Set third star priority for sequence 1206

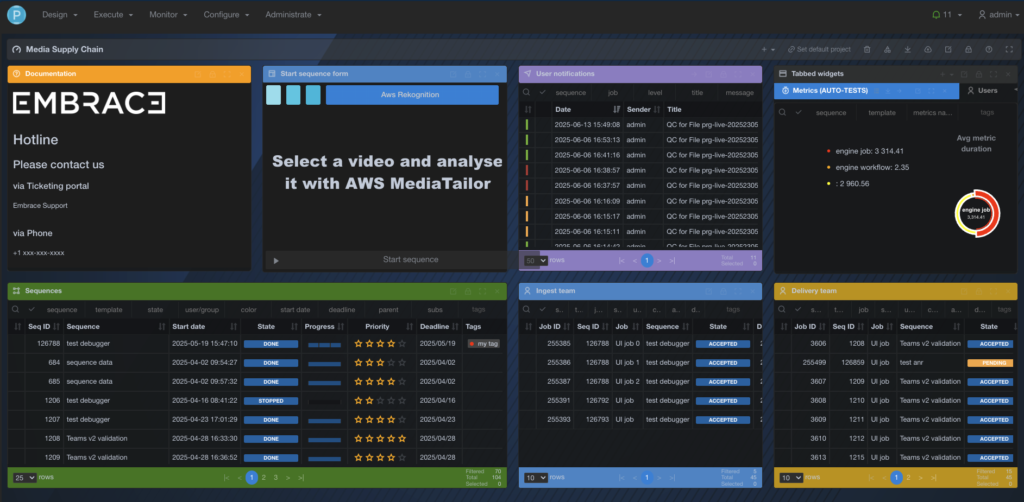pos(380,400)
